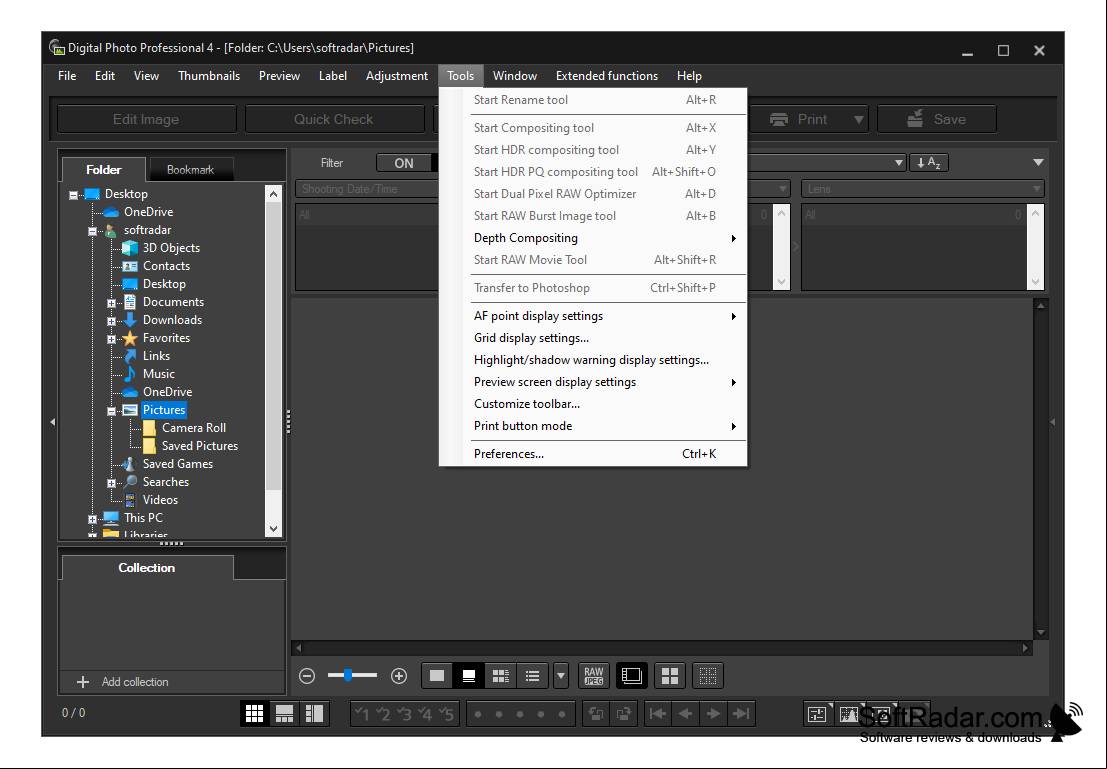1107x769 pixels.
Task: Collapse filter panel with top-right triangle
Action: click(x=1038, y=162)
